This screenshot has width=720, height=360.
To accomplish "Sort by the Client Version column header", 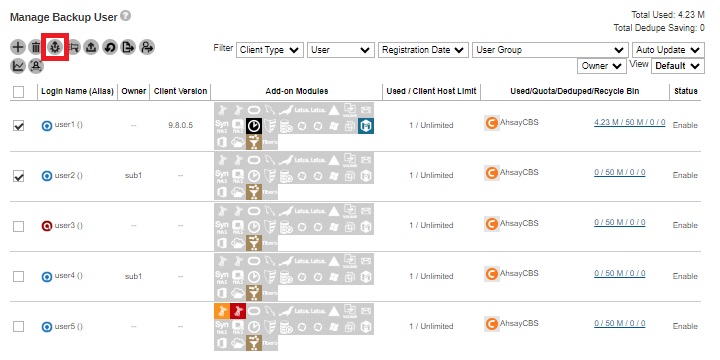I will click(x=180, y=91).
